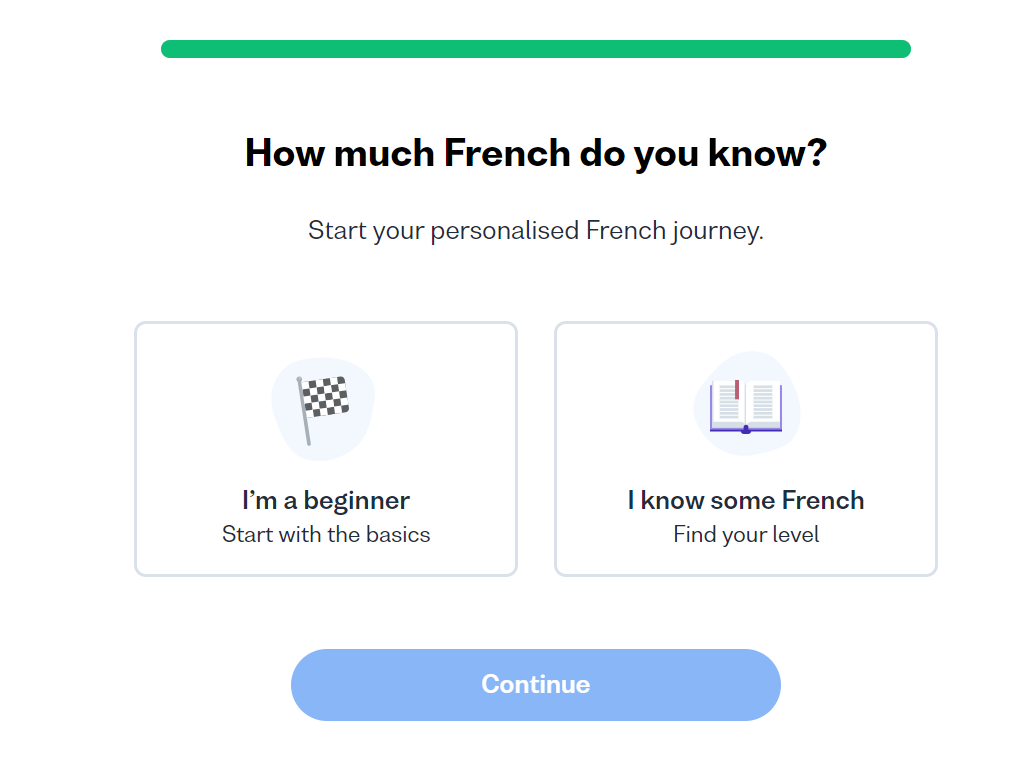Click the "Start with the basics" caption
Image resolution: width=1012 pixels, height=777 pixels.
click(x=326, y=534)
